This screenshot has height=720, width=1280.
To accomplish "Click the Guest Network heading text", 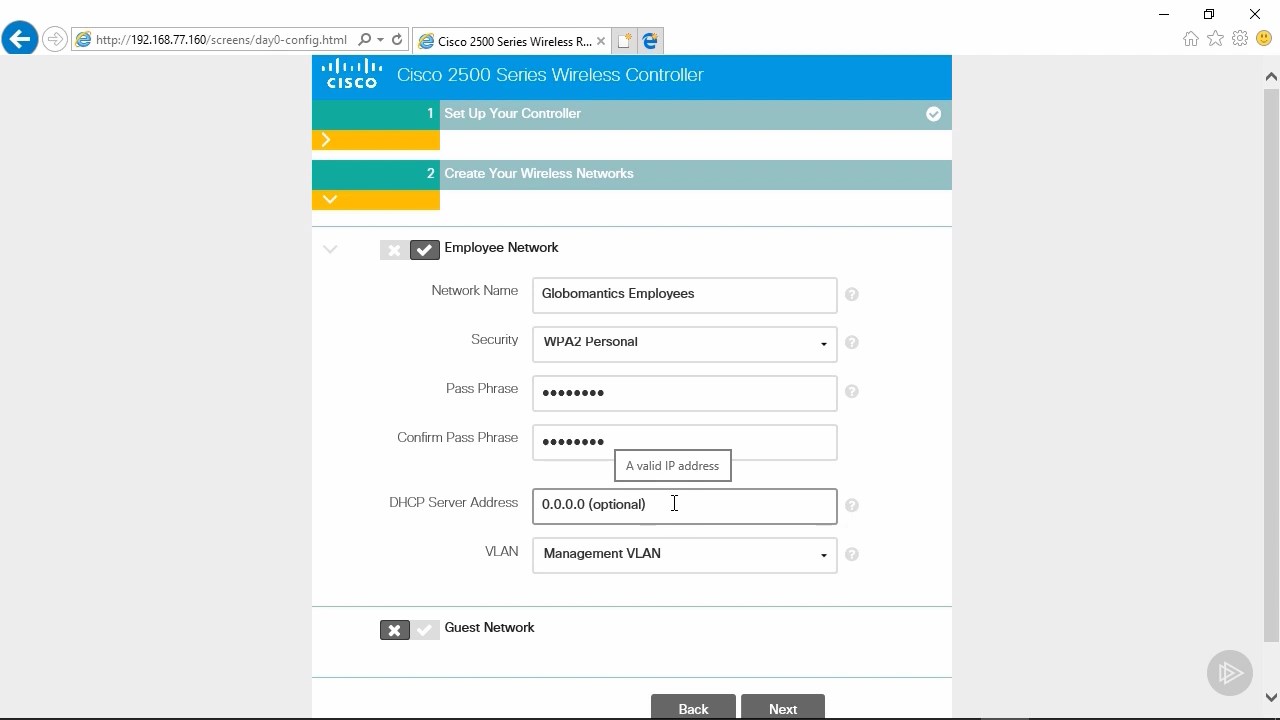I will click(489, 628).
